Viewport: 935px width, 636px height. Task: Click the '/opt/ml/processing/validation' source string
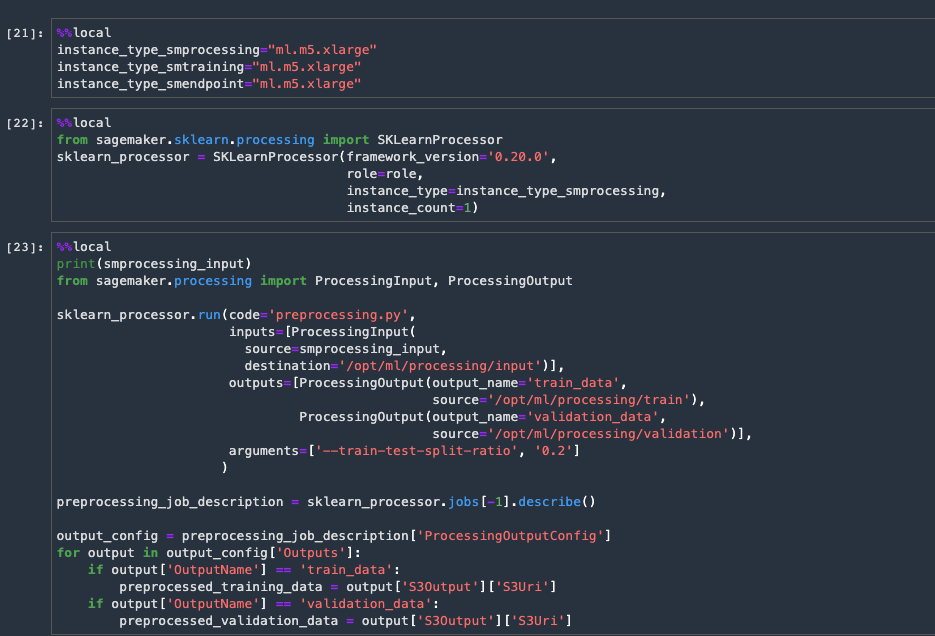tap(608, 434)
